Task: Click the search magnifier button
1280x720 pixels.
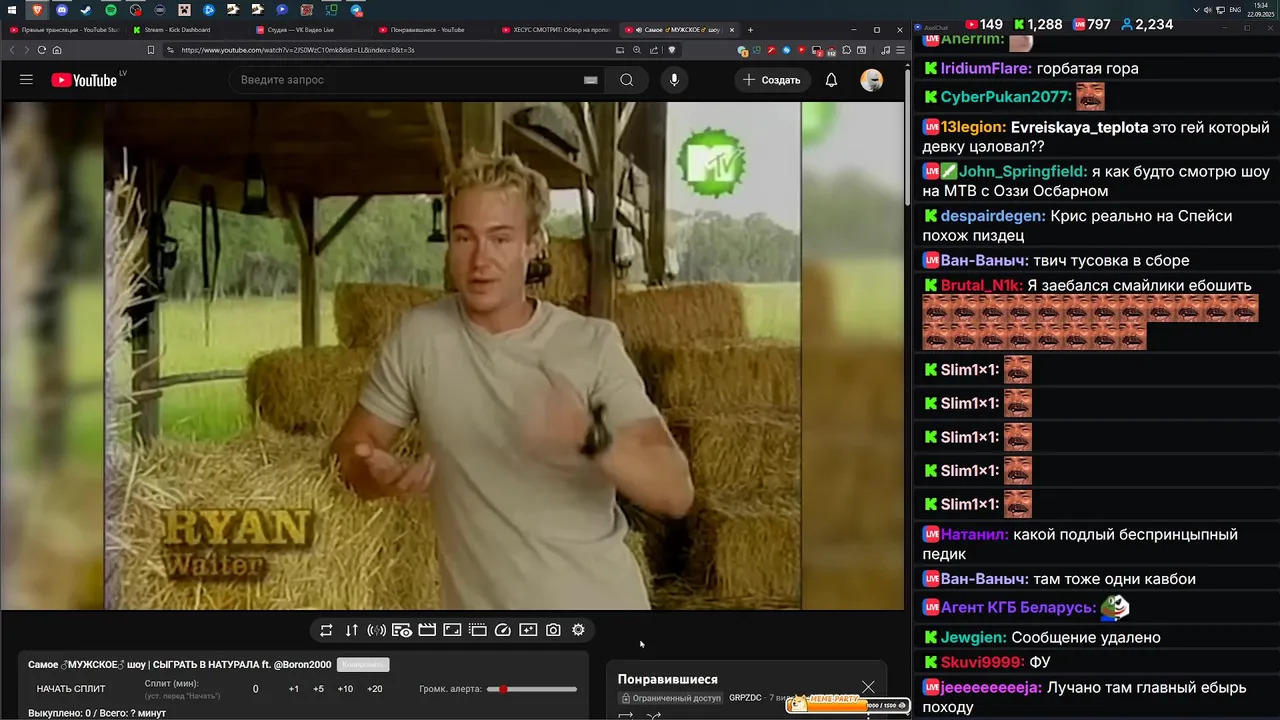Action: point(627,80)
